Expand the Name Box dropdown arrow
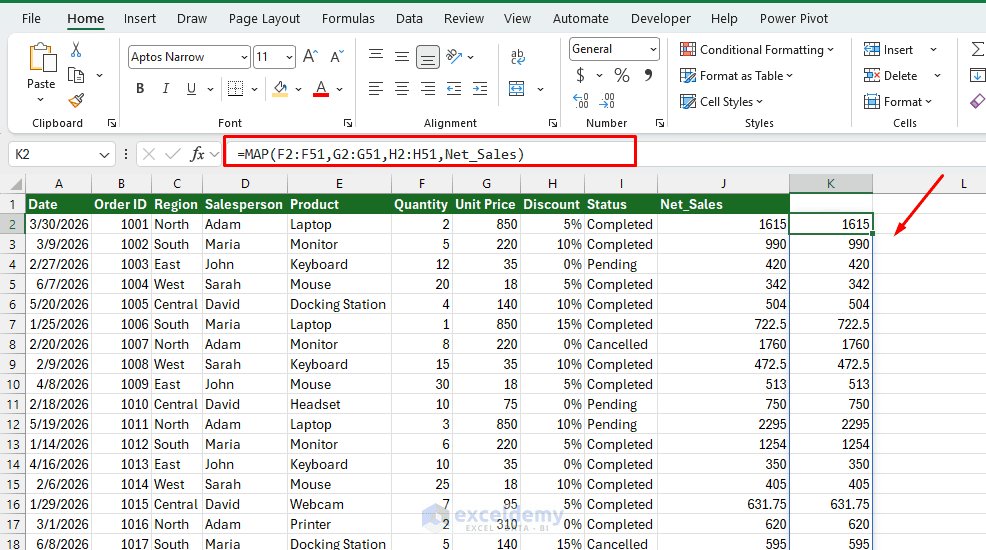Image resolution: width=986 pixels, height=550 pixels. (104, 155)
